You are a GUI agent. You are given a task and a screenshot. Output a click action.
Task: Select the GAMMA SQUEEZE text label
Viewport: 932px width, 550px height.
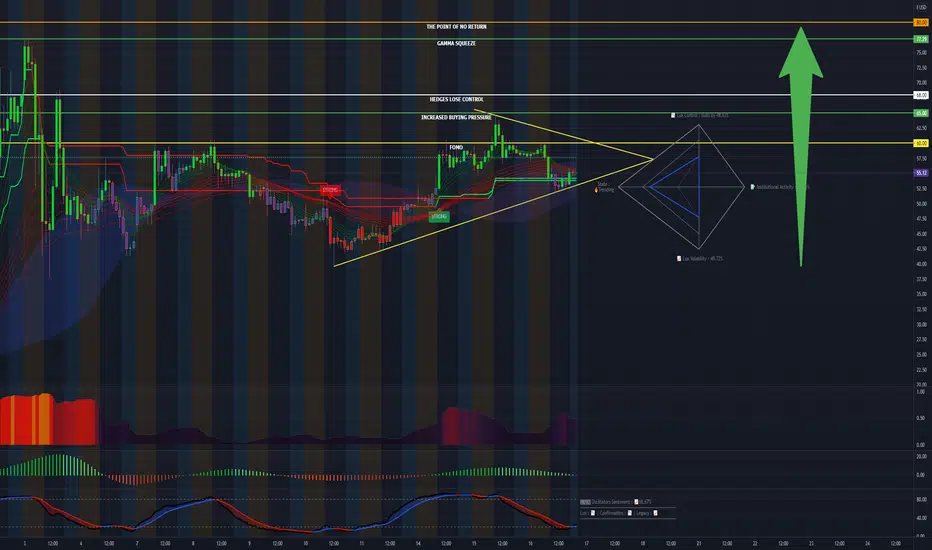(x=456, y=43)
